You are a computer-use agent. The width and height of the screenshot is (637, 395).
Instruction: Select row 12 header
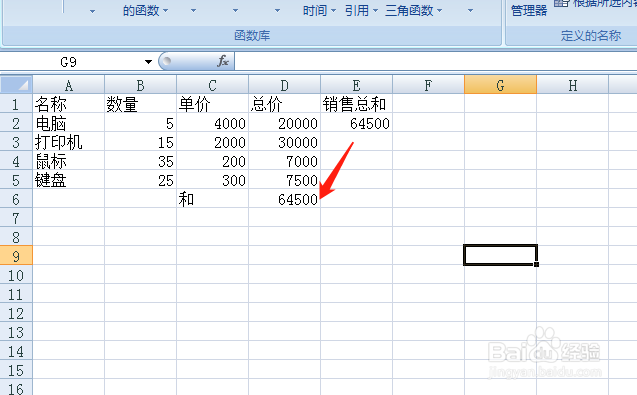click(16, 313)
